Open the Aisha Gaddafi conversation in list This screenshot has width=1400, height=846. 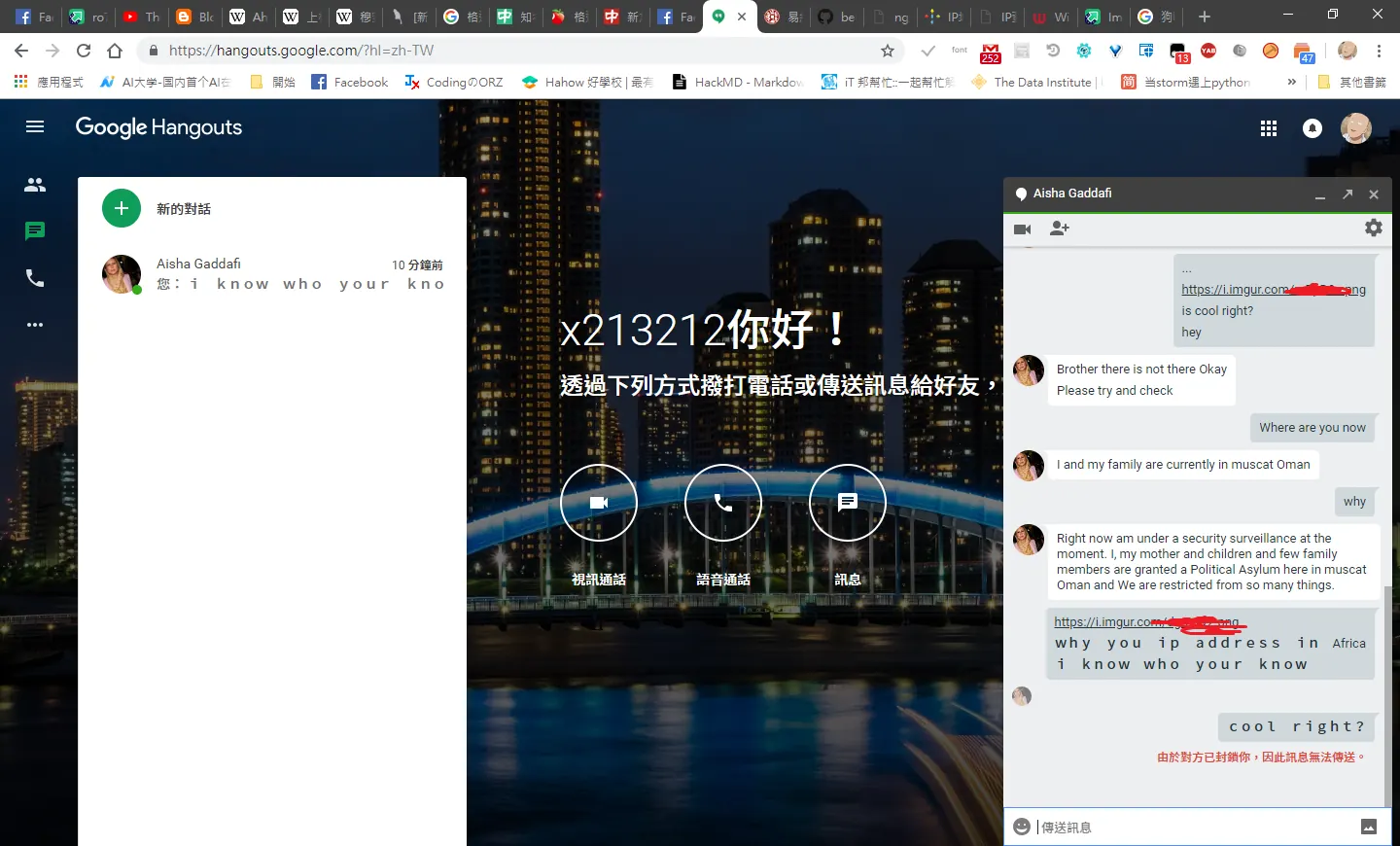click(272, 274)
